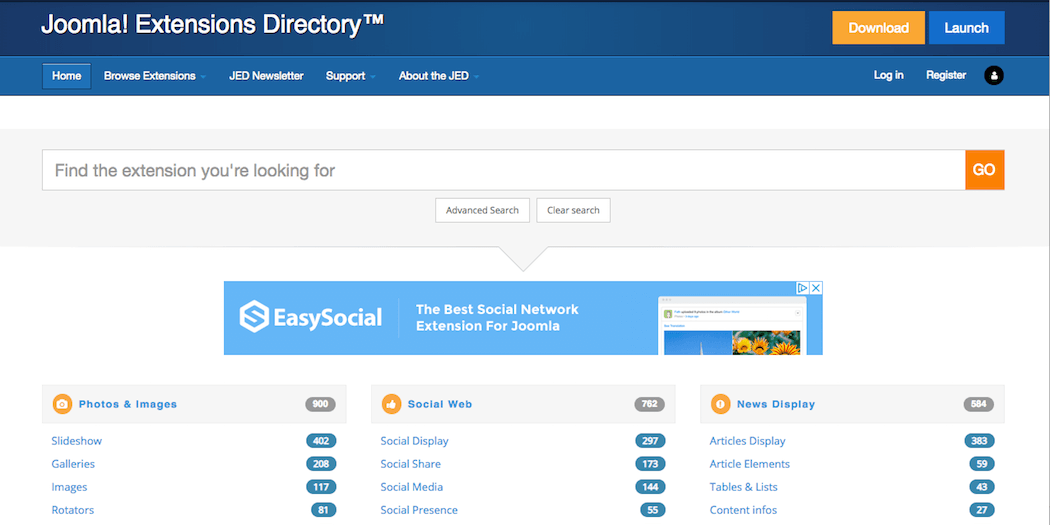Click the EasySocial logo in banner
Screen dimensions: 1050x525
[311, 318]
